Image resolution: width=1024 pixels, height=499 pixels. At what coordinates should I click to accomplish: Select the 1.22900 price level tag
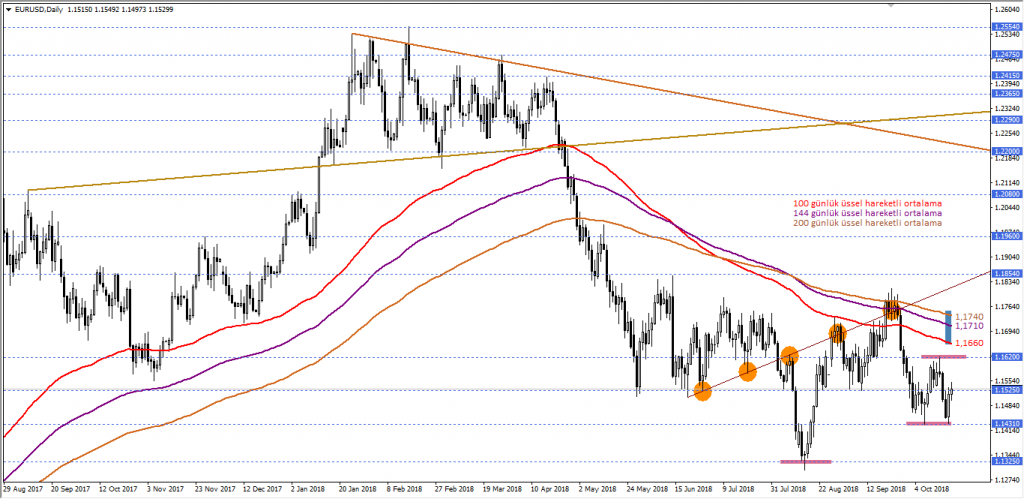pos(1006,121)
